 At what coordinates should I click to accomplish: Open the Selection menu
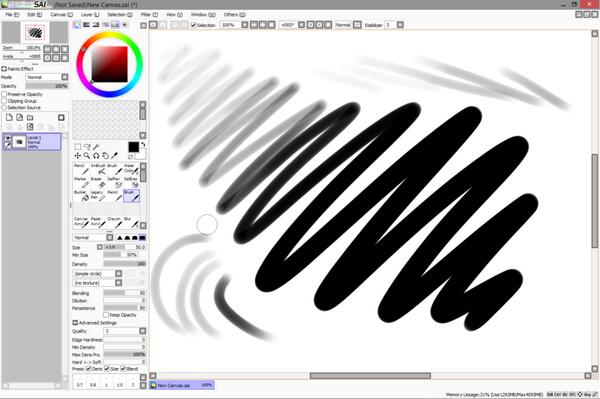coord(120,15)
